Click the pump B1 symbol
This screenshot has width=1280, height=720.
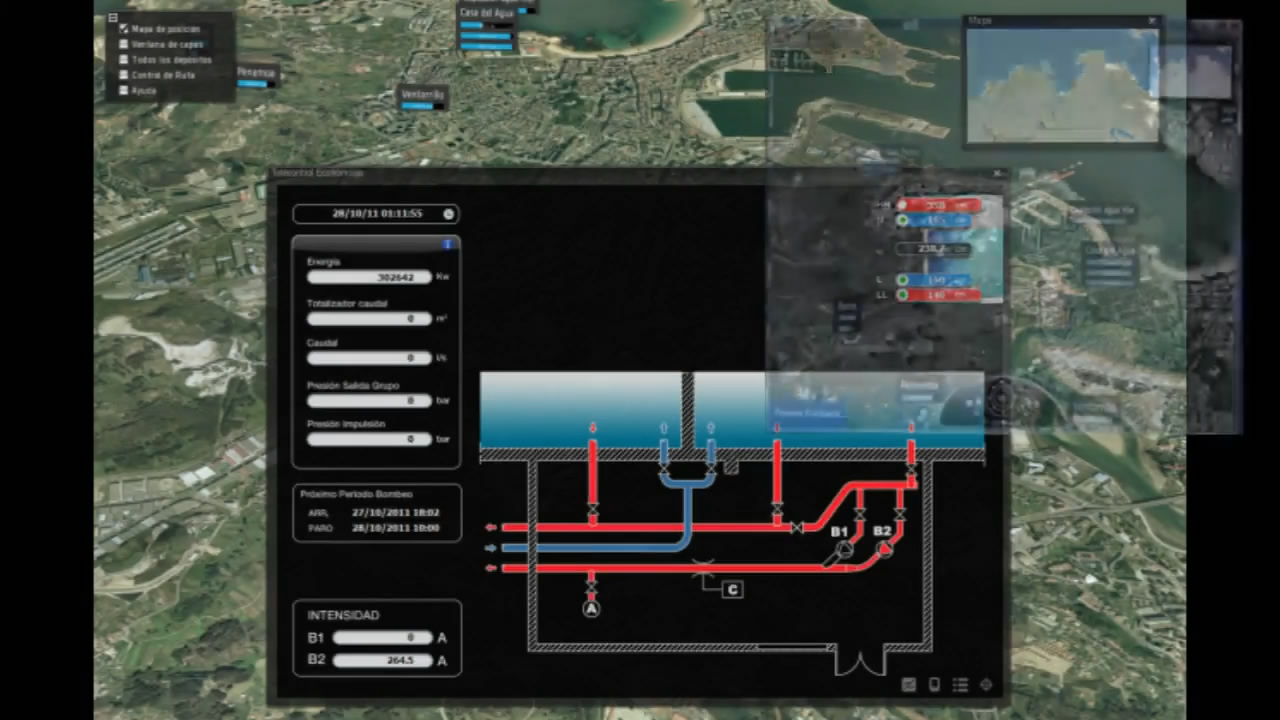click(x=845, y=549)
